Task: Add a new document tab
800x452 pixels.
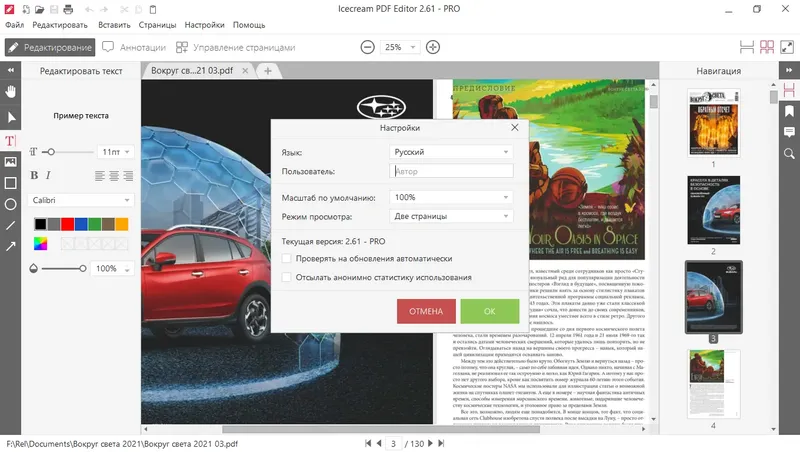Action: tap(268, 71)
